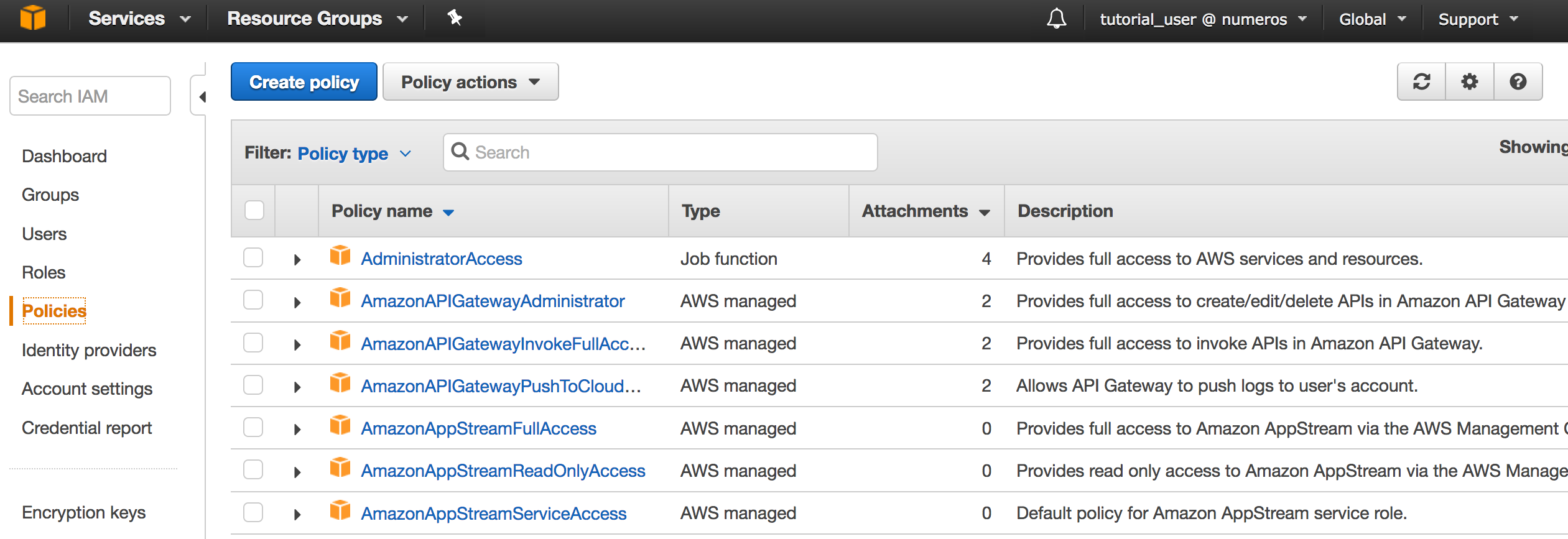The width and height of the screenshot is (1568, 539).
Task: Refresh the policies list
Action: tap(1421, 81)
